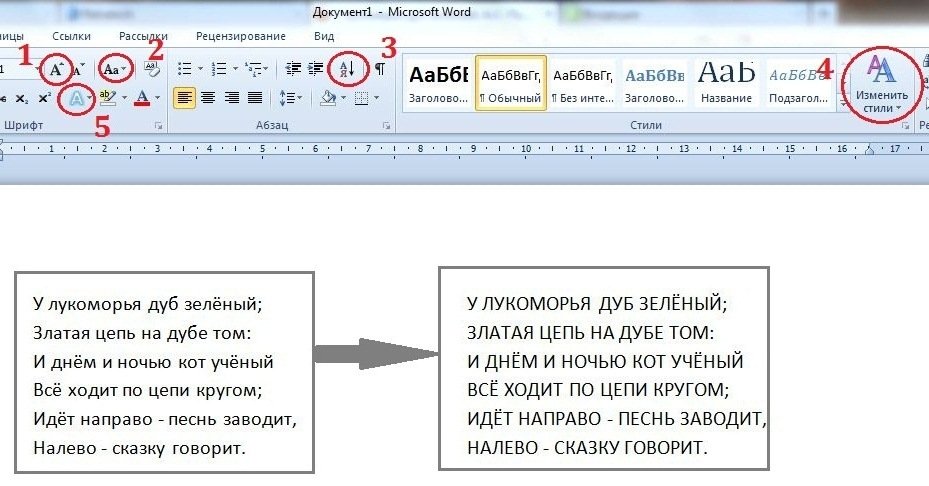Toggle justify text alignment
The width and height of the screenshot is (929, 486).
255,98
